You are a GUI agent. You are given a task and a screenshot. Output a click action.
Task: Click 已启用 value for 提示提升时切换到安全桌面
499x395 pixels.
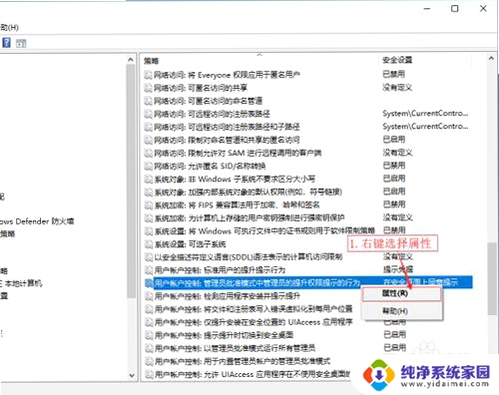[x=395, y=334]
